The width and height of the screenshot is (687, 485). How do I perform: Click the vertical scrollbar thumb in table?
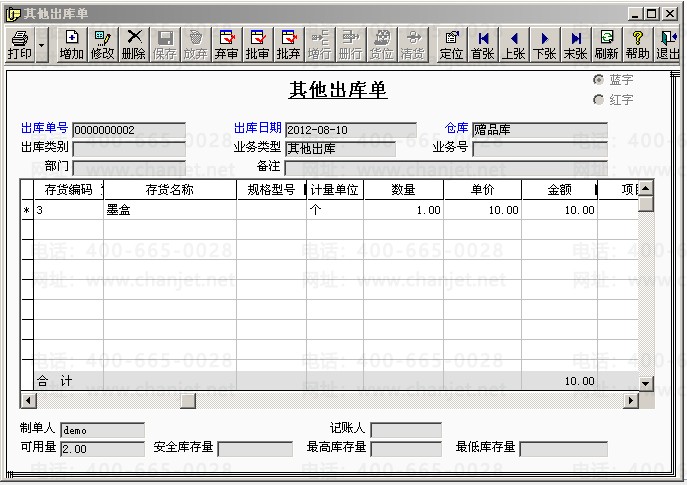(646, 204)
